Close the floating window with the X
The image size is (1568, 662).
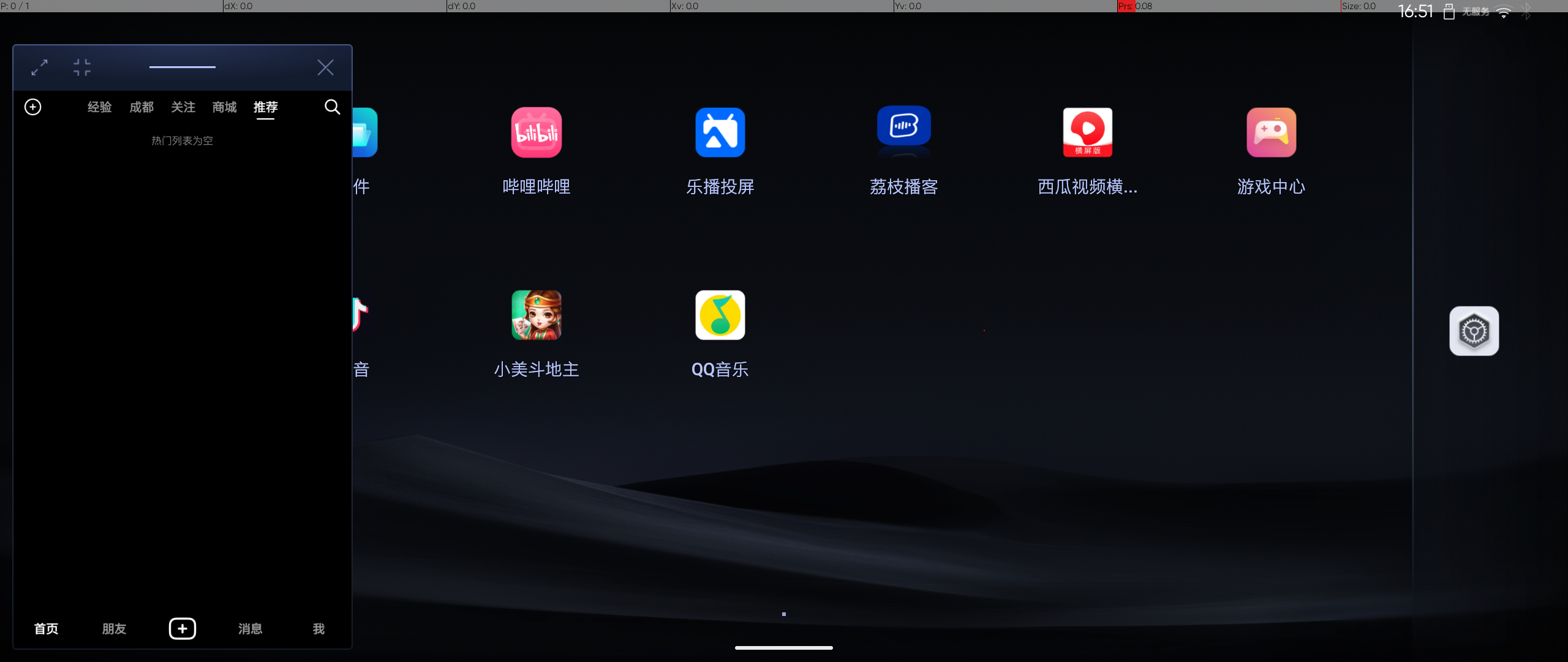325,67
